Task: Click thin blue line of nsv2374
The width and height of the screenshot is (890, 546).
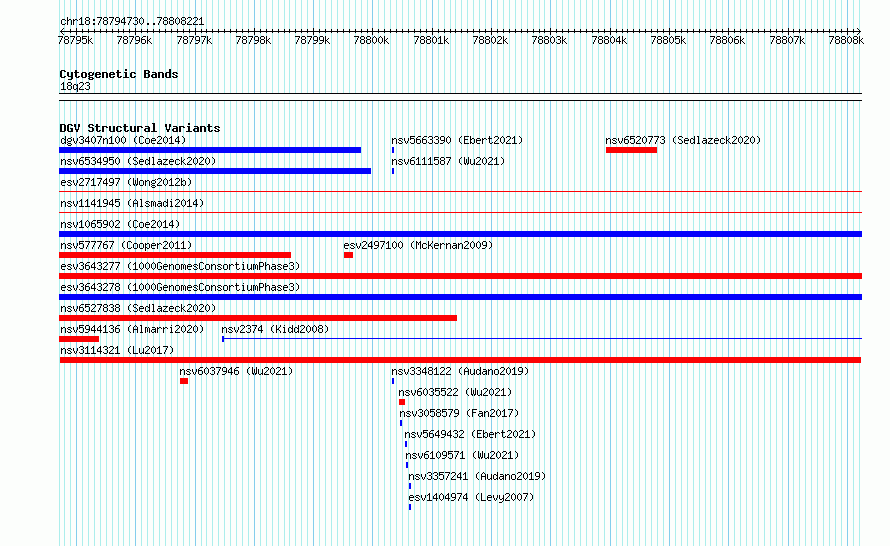Action: pos(542,339)
